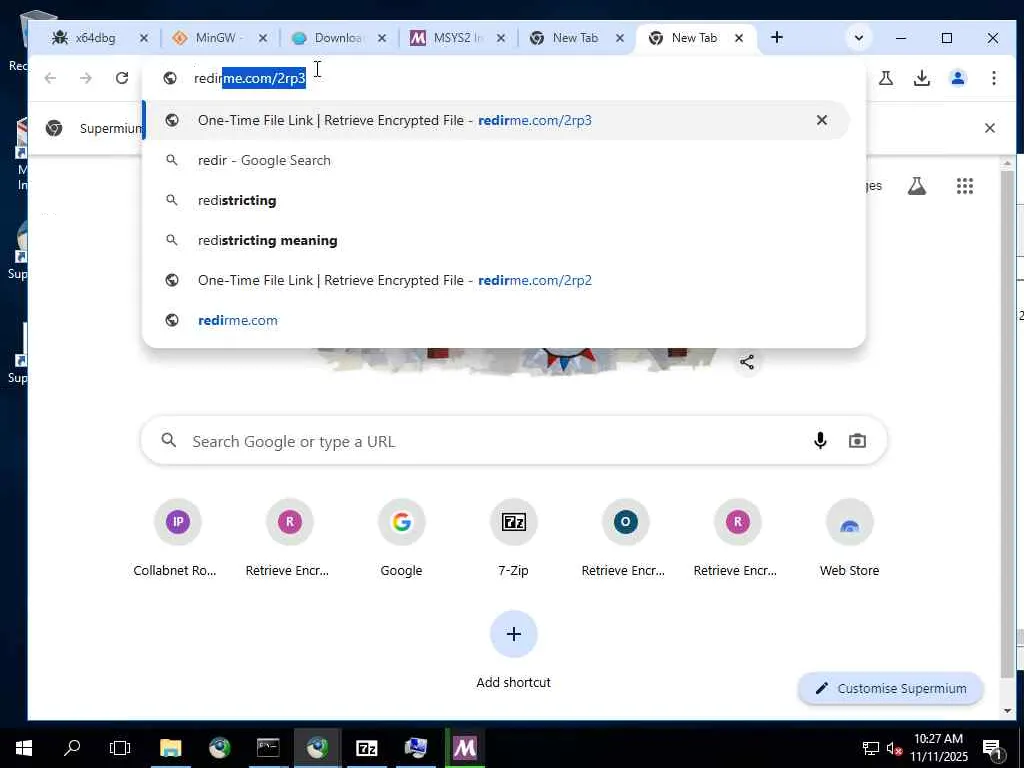Open Task View on taskbar
The image size is (1024, 768).
click(120, 748)
